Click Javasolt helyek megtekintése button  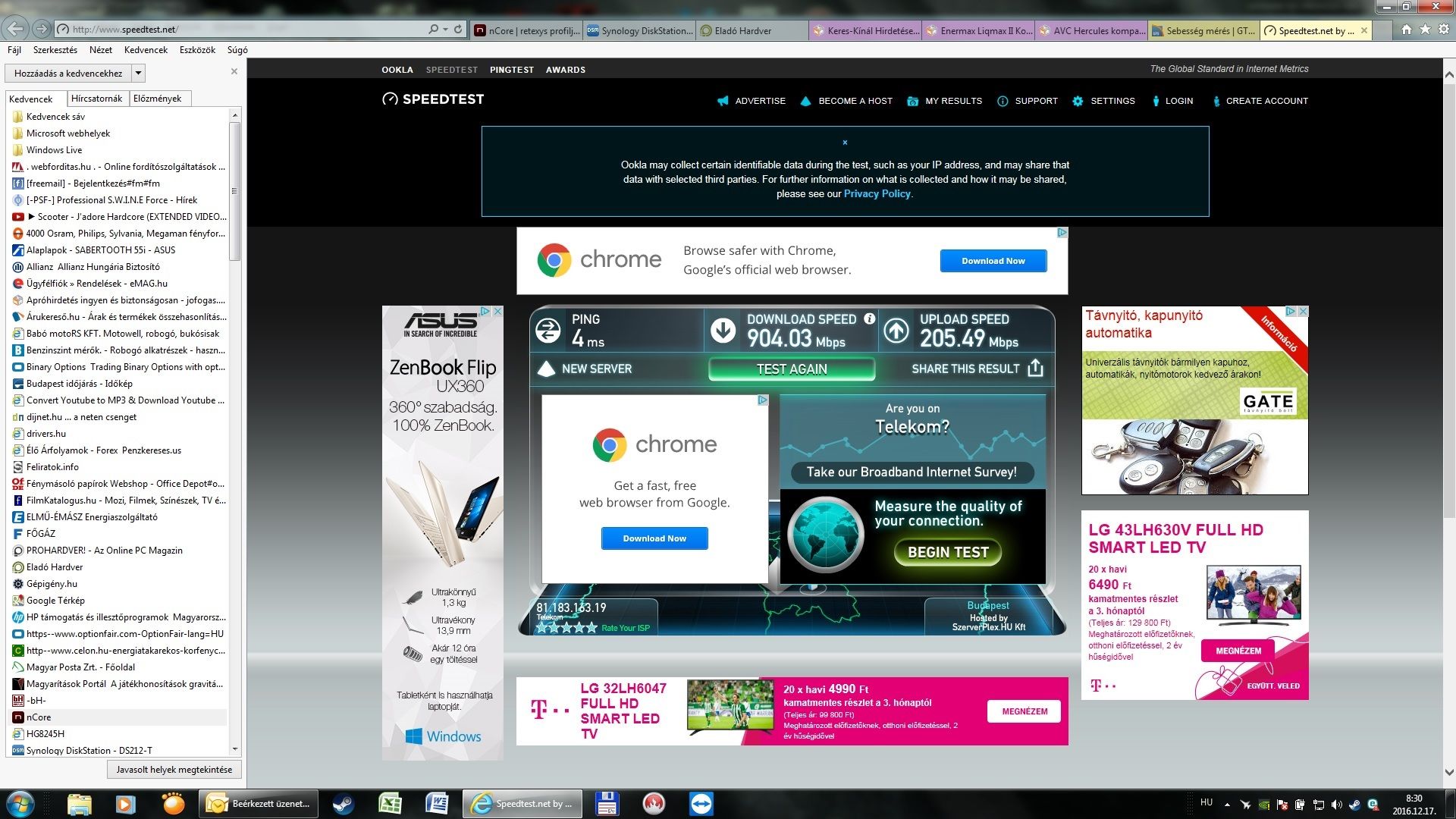[174, 770]
